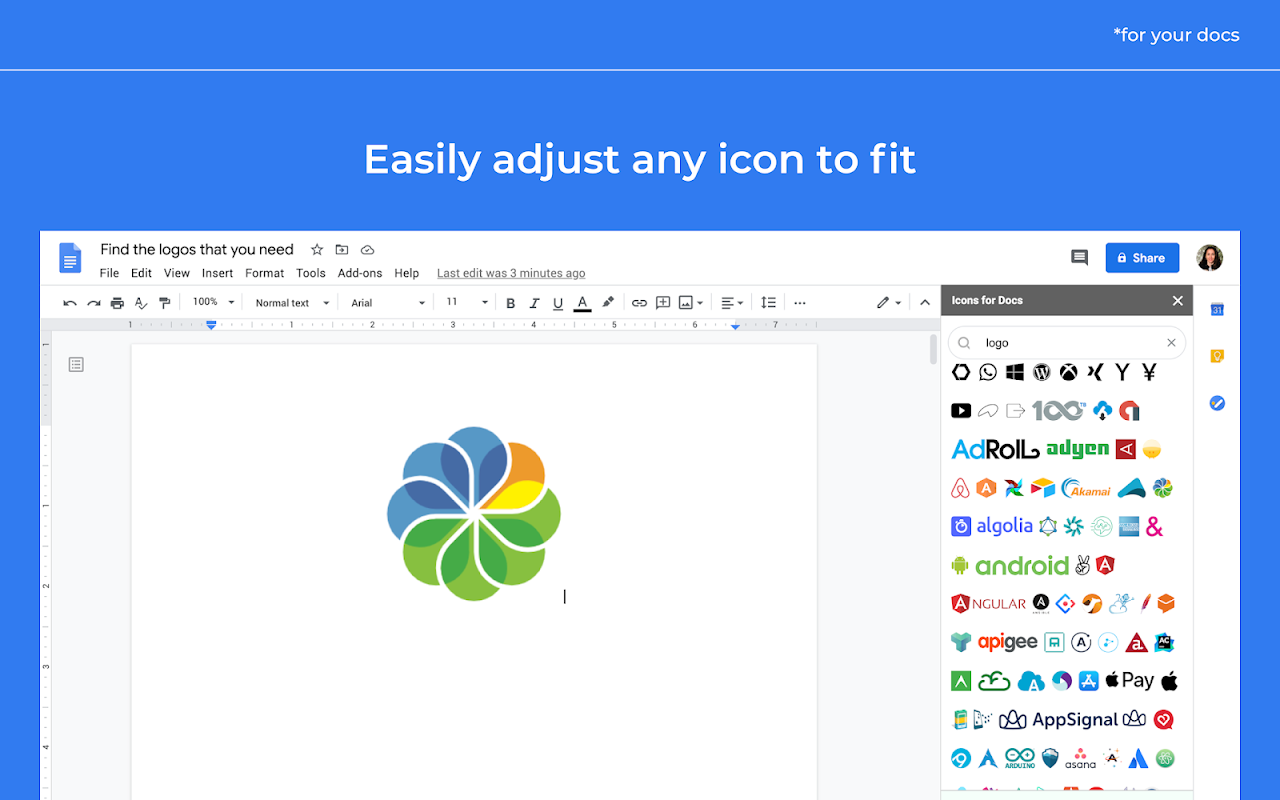Insert a link with toolbar icon
Screen dimensions: 1280x800
639,303
